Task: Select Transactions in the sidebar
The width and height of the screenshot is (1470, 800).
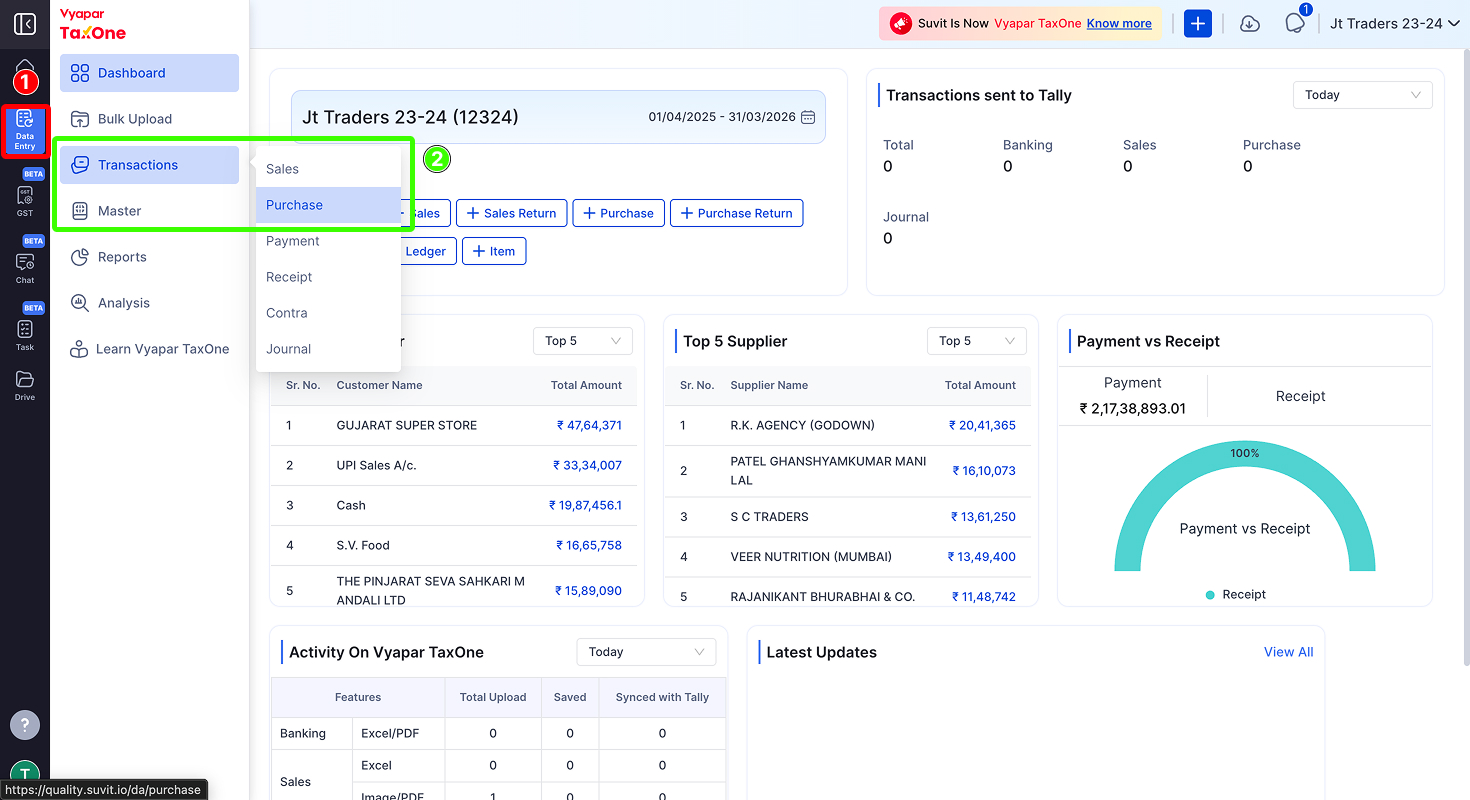Action: click(149, 165)
